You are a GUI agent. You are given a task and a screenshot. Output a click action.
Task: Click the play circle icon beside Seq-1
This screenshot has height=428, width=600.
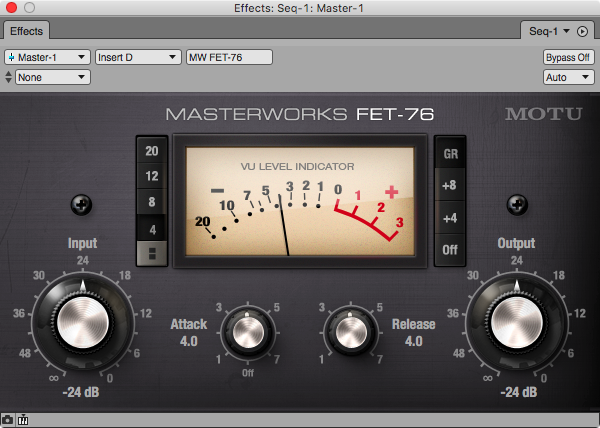[582, 31]
